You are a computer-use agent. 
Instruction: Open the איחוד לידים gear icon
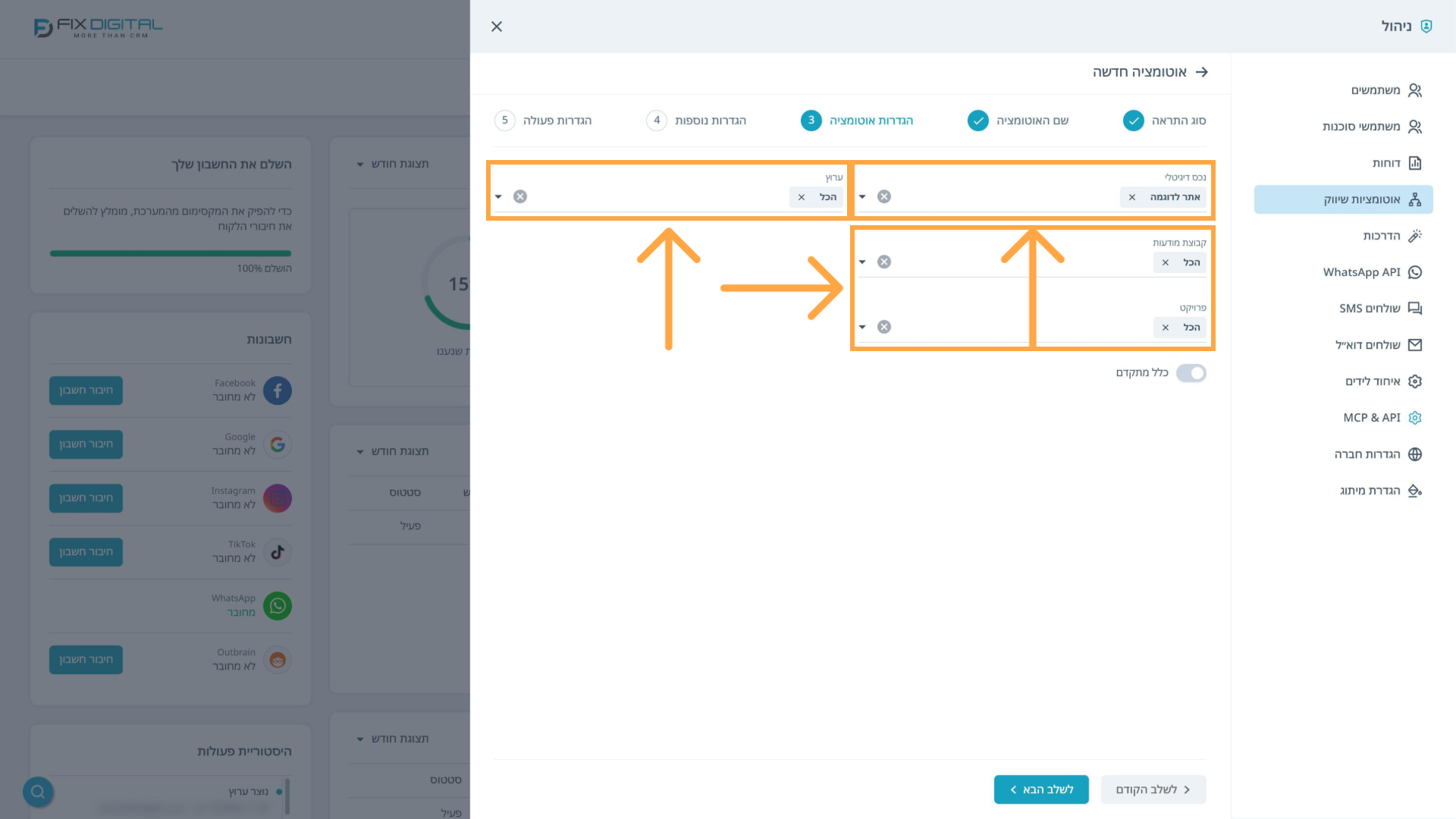(x=1415, y=381)
